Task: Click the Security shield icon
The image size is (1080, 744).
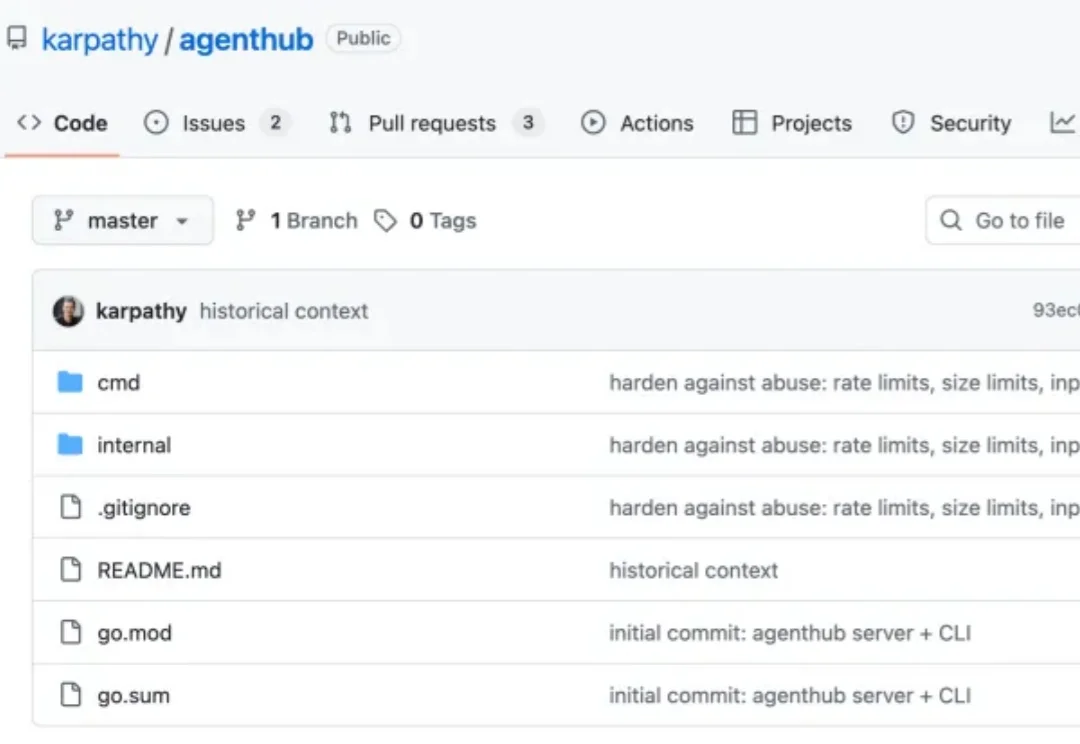Action: tap(904, 122)
